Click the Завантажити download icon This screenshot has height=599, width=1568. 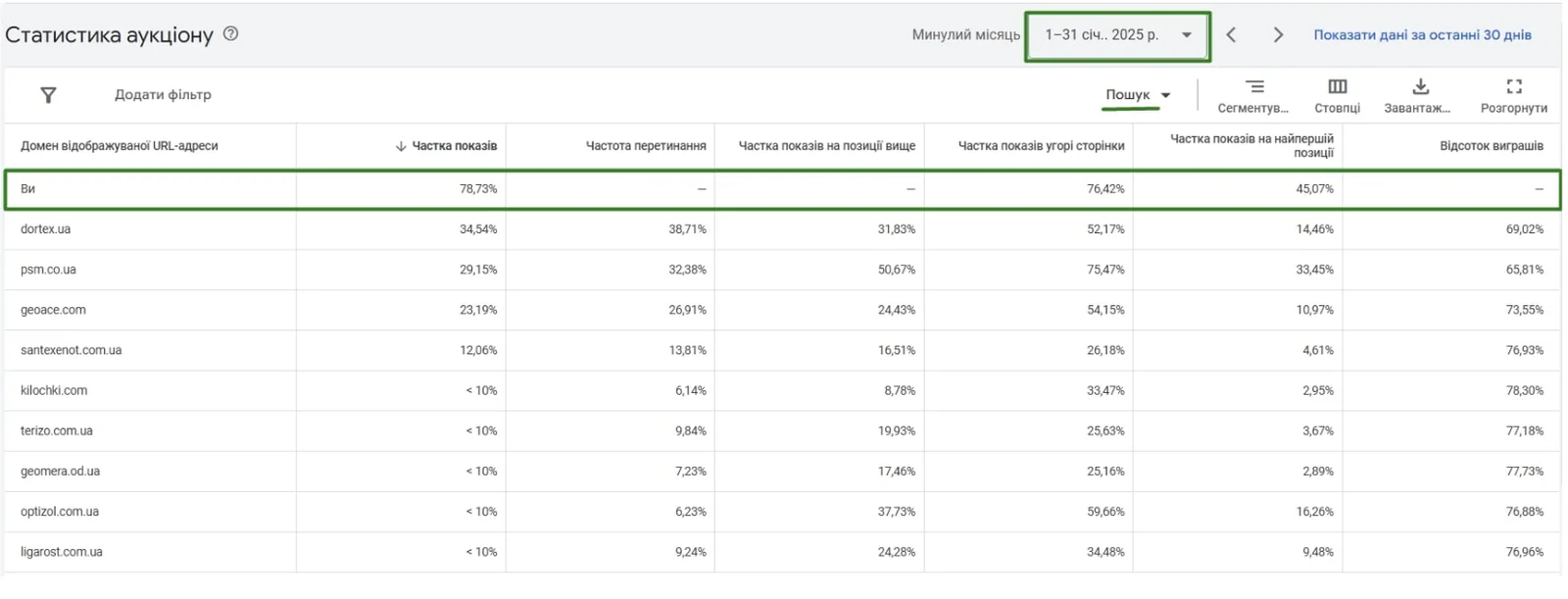[1421, 86]
